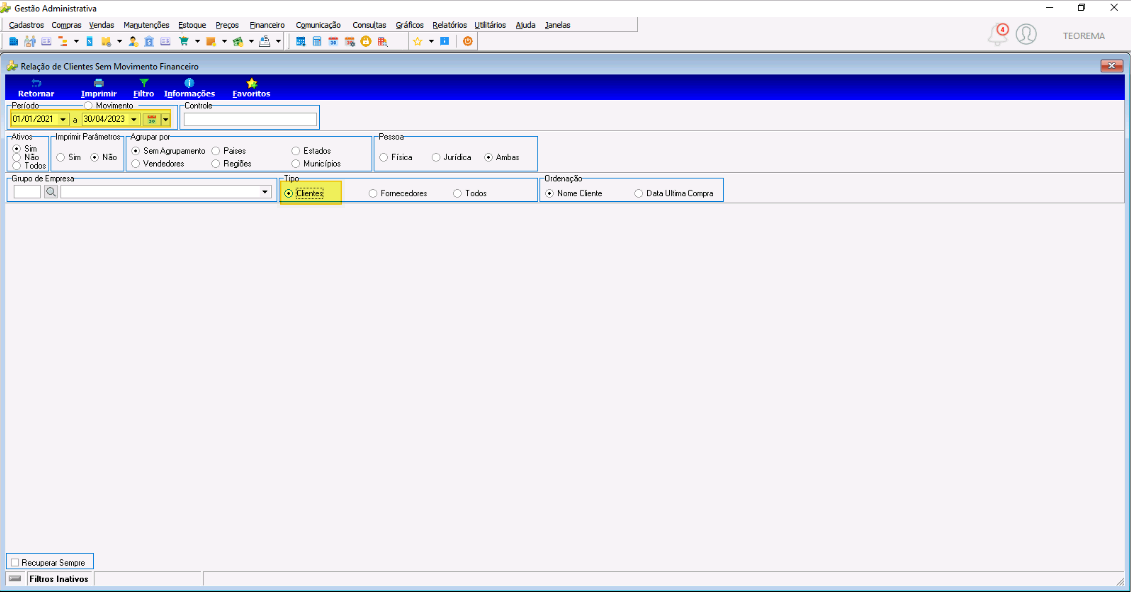Click the Grupo de Empresa code field
The height and width of the screenshot is (592, 1131).
click(x=27, y=192)
